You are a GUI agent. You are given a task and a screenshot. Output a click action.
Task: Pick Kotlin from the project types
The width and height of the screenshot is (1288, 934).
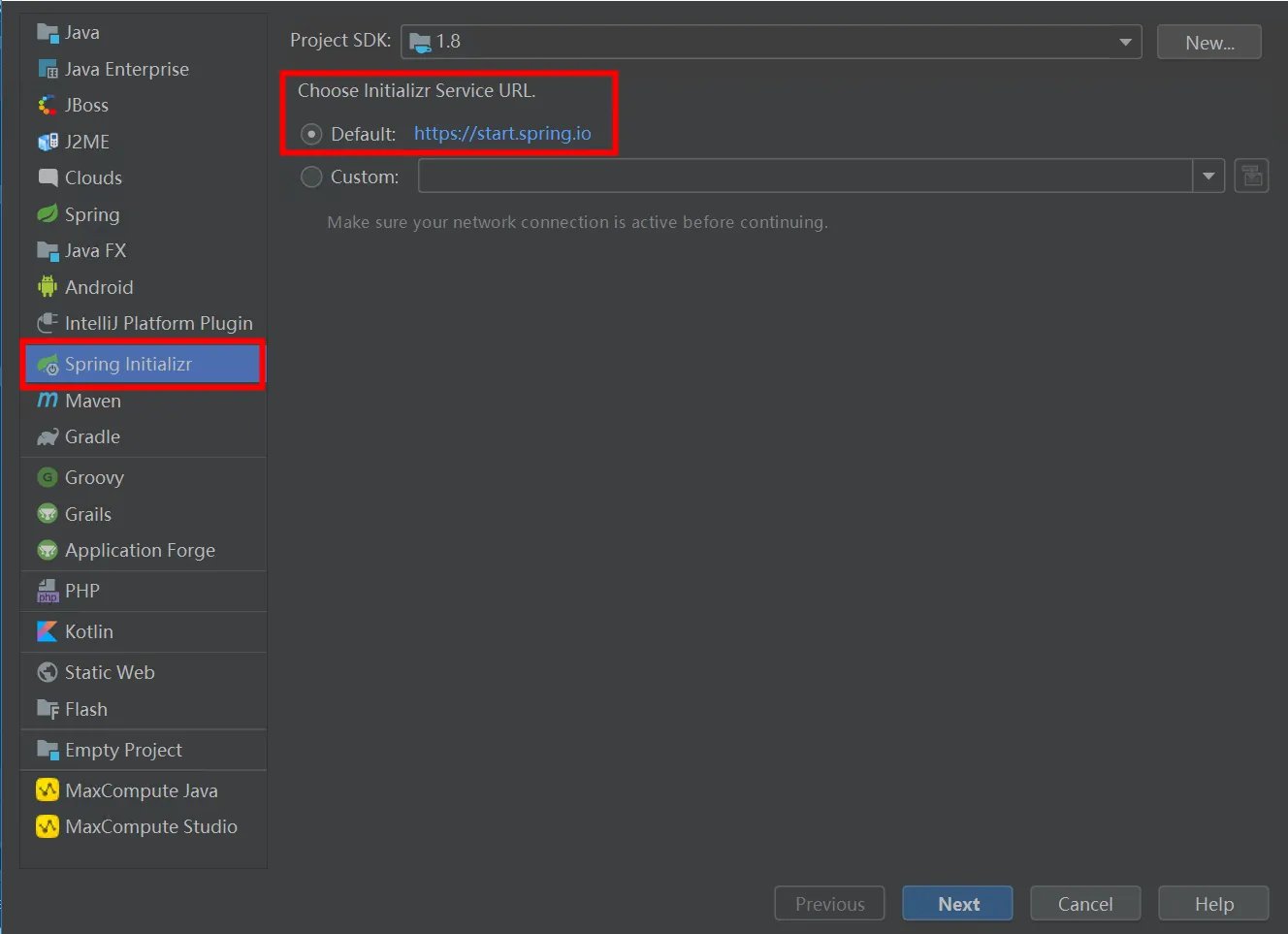tap(144, 631)
